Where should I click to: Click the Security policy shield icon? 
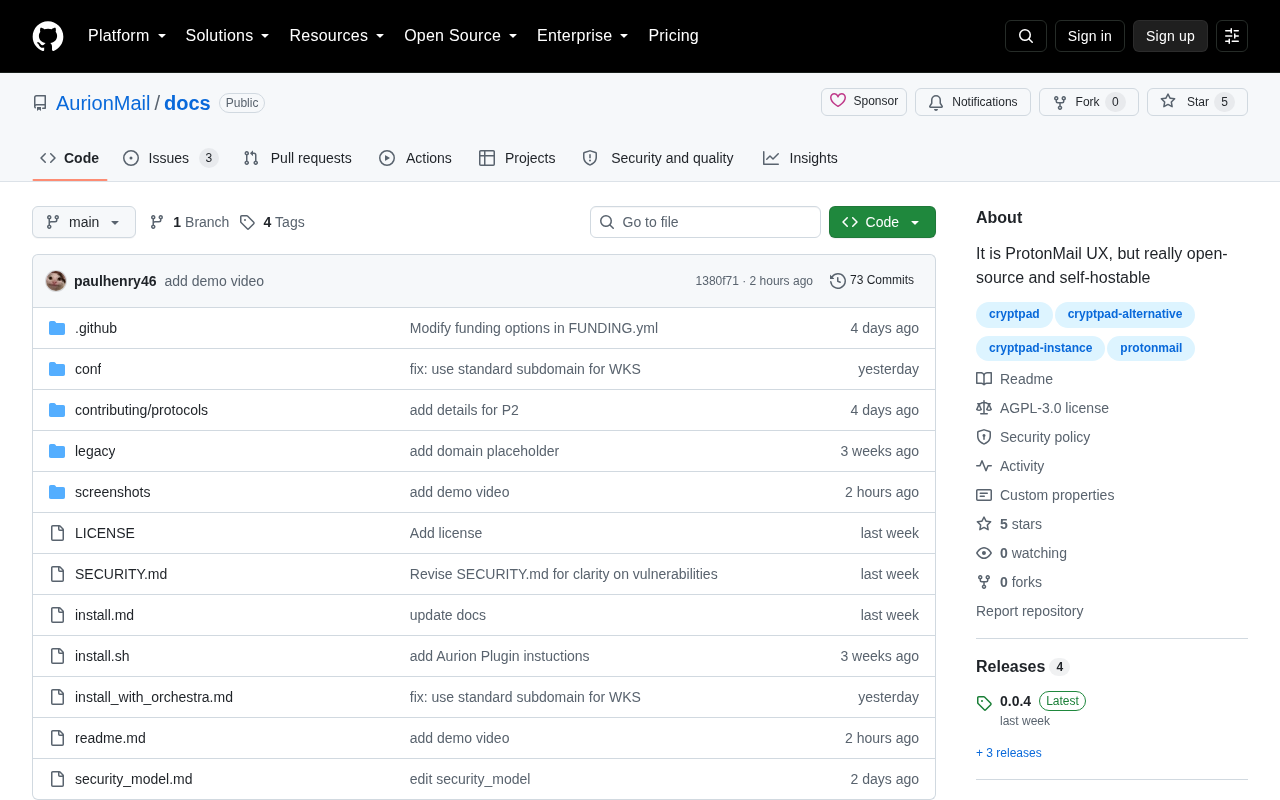point(984,437)
